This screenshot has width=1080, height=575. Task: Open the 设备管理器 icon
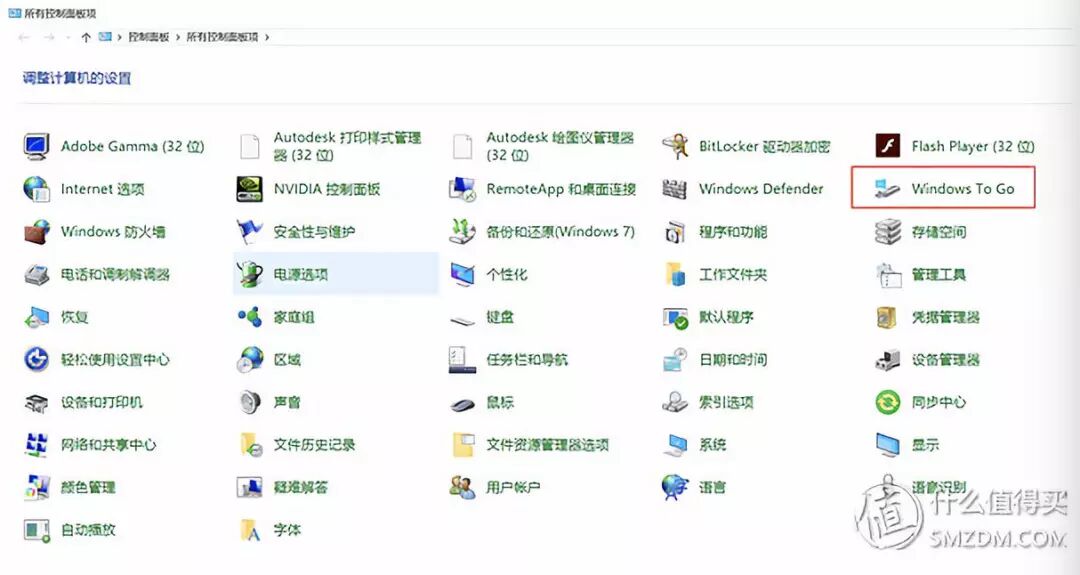[x=888, y=359]
